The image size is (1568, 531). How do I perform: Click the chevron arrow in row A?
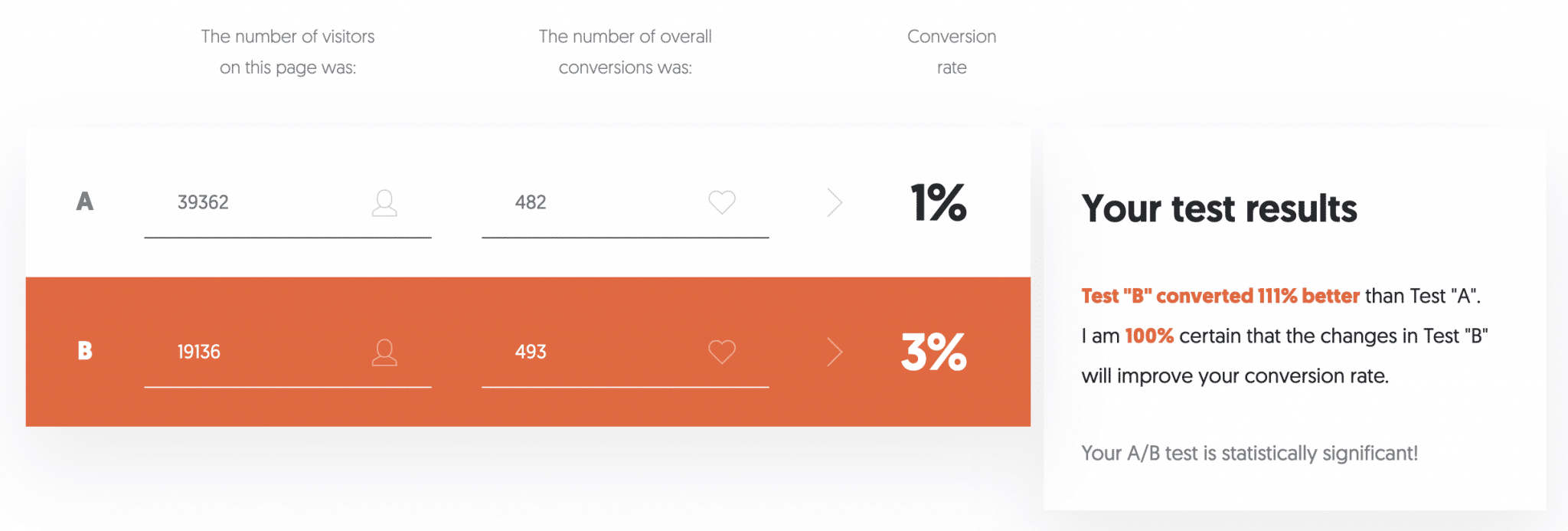[835, 202]
